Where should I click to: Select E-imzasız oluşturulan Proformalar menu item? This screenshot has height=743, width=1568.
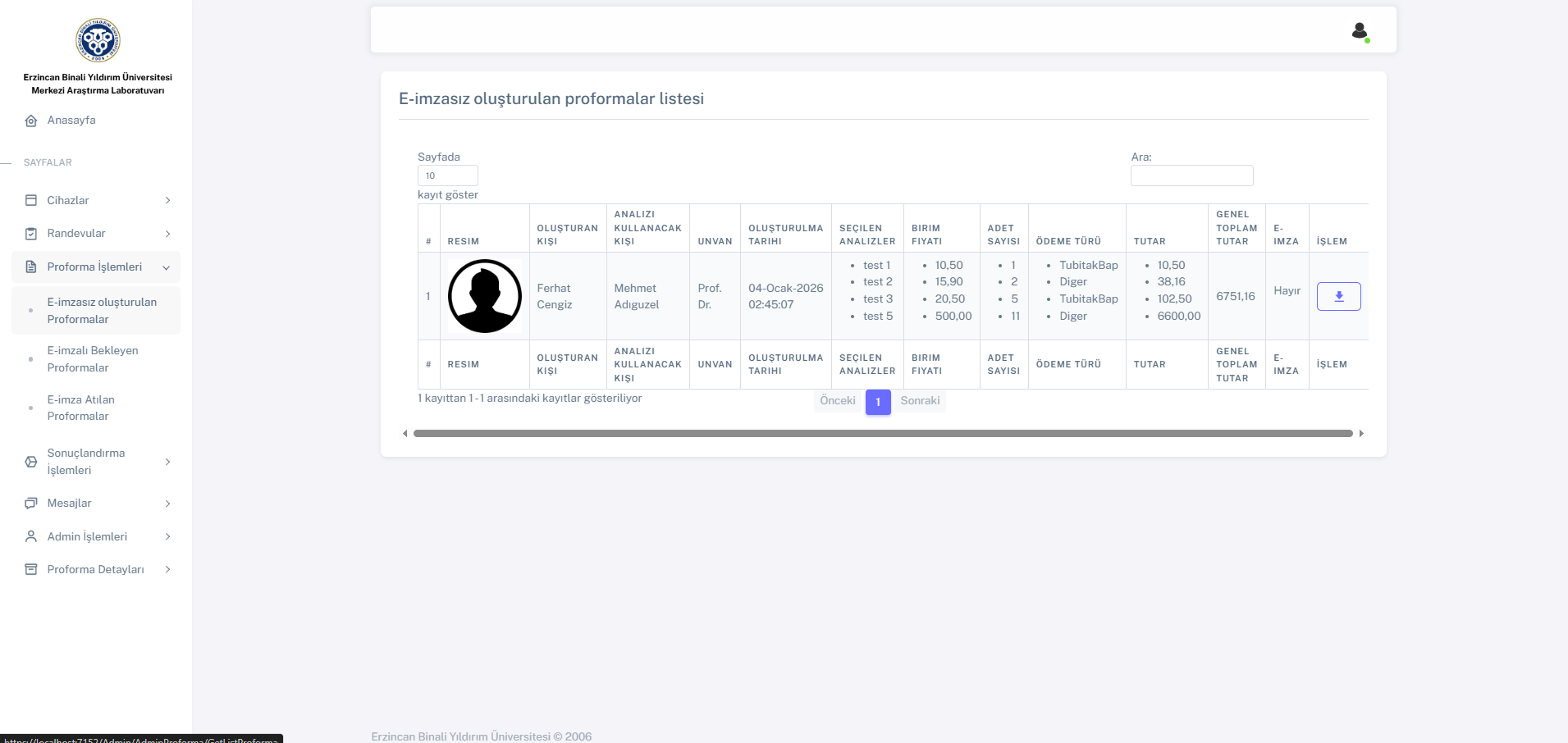(x=102, y=311)
